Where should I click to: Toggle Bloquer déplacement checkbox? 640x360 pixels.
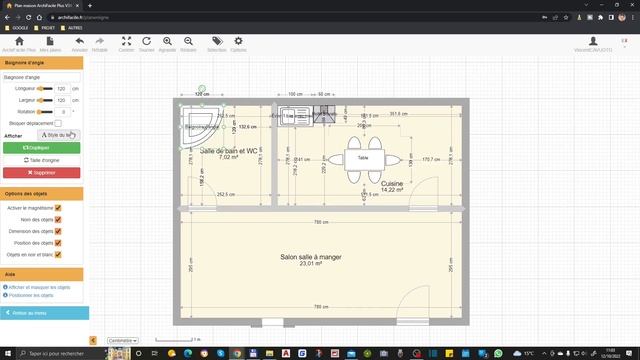[58, 123]
